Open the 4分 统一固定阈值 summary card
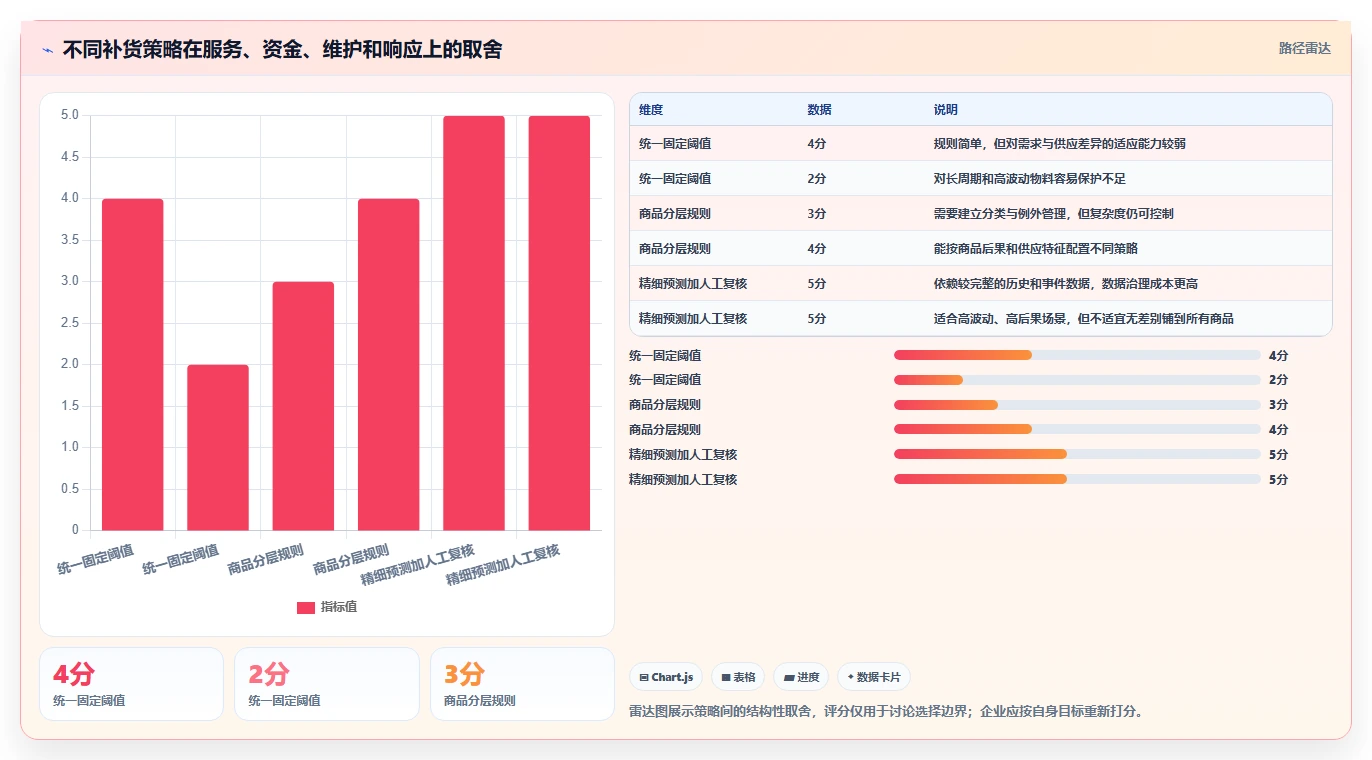This screenshot has height=760, width=1372. point(131,684)
